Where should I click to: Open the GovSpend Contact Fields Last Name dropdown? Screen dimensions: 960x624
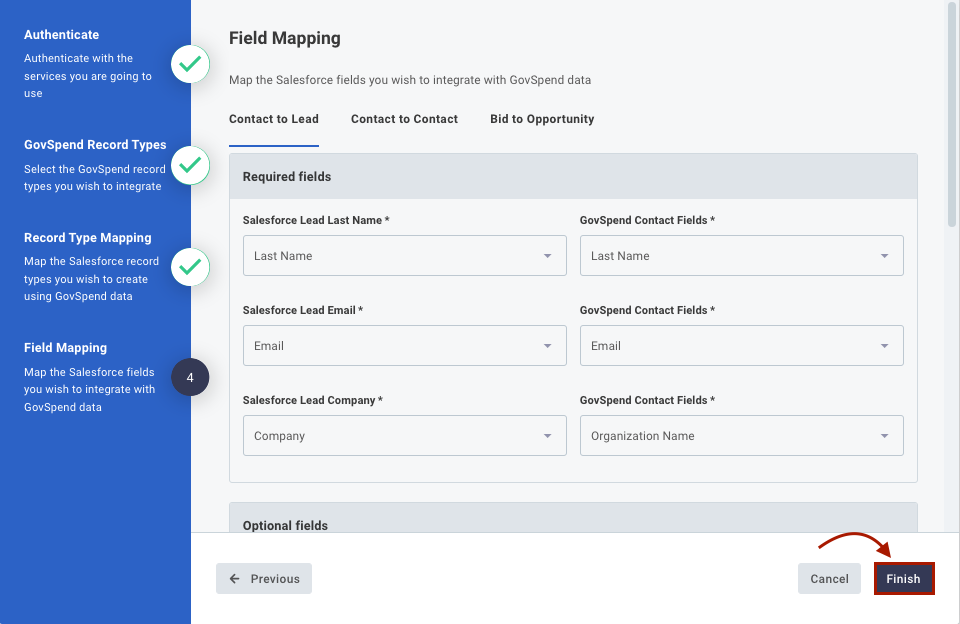click(741, 255)
